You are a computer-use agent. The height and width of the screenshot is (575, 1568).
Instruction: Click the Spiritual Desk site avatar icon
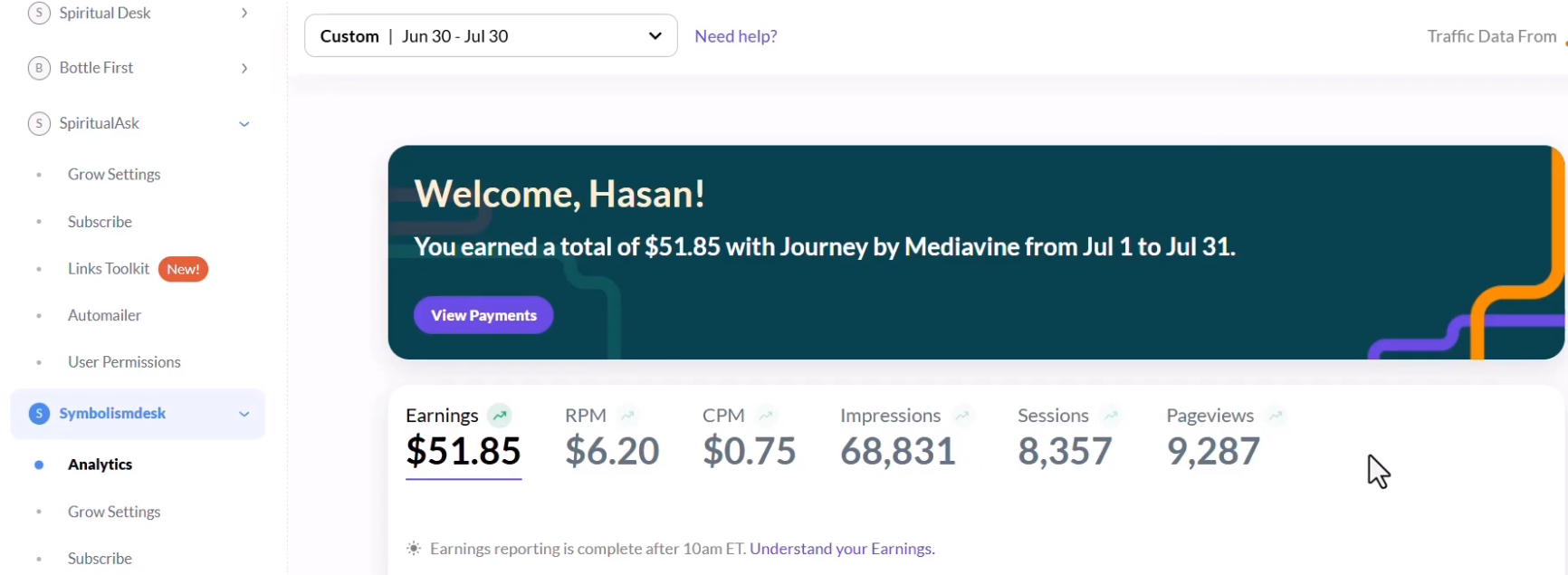39,13
